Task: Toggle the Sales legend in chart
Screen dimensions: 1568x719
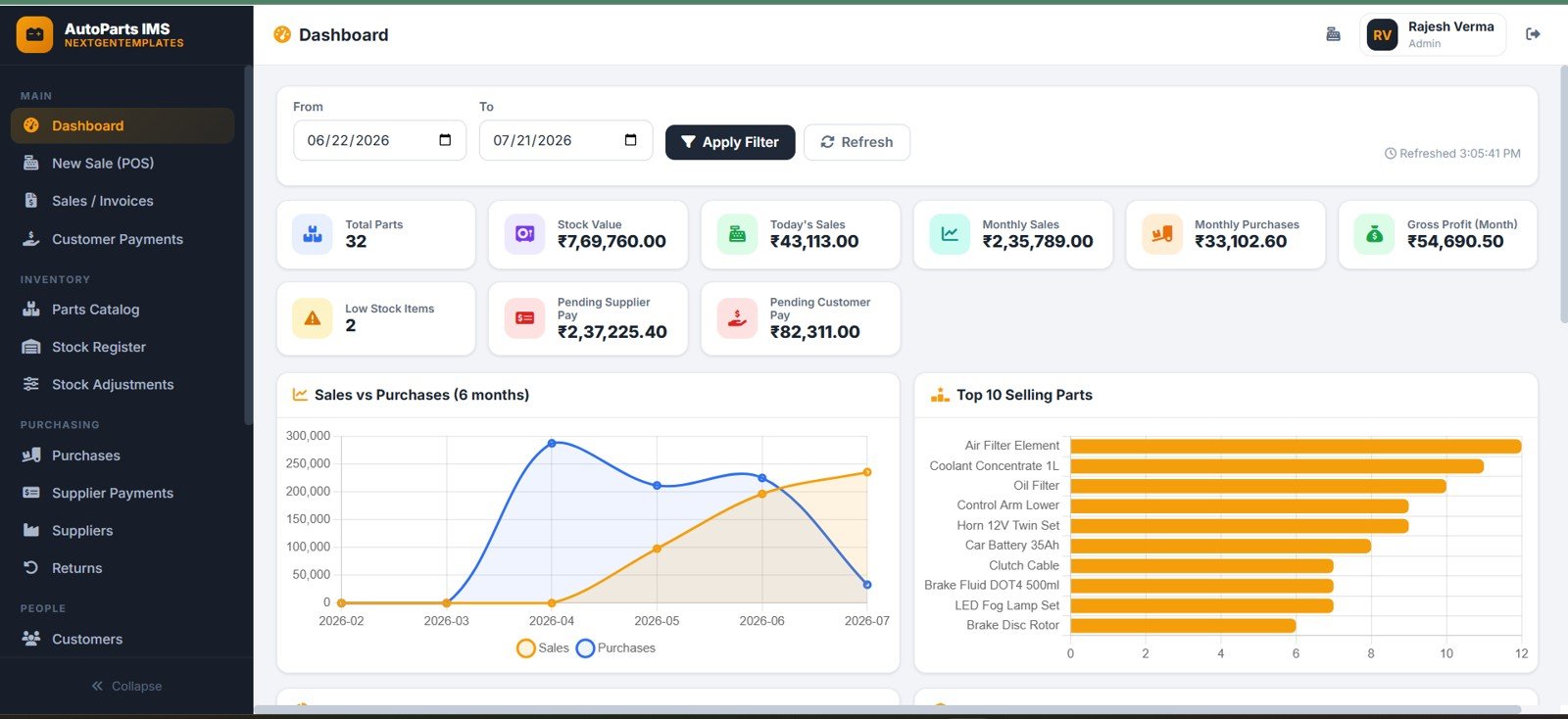Action: [x=543, y=647]
